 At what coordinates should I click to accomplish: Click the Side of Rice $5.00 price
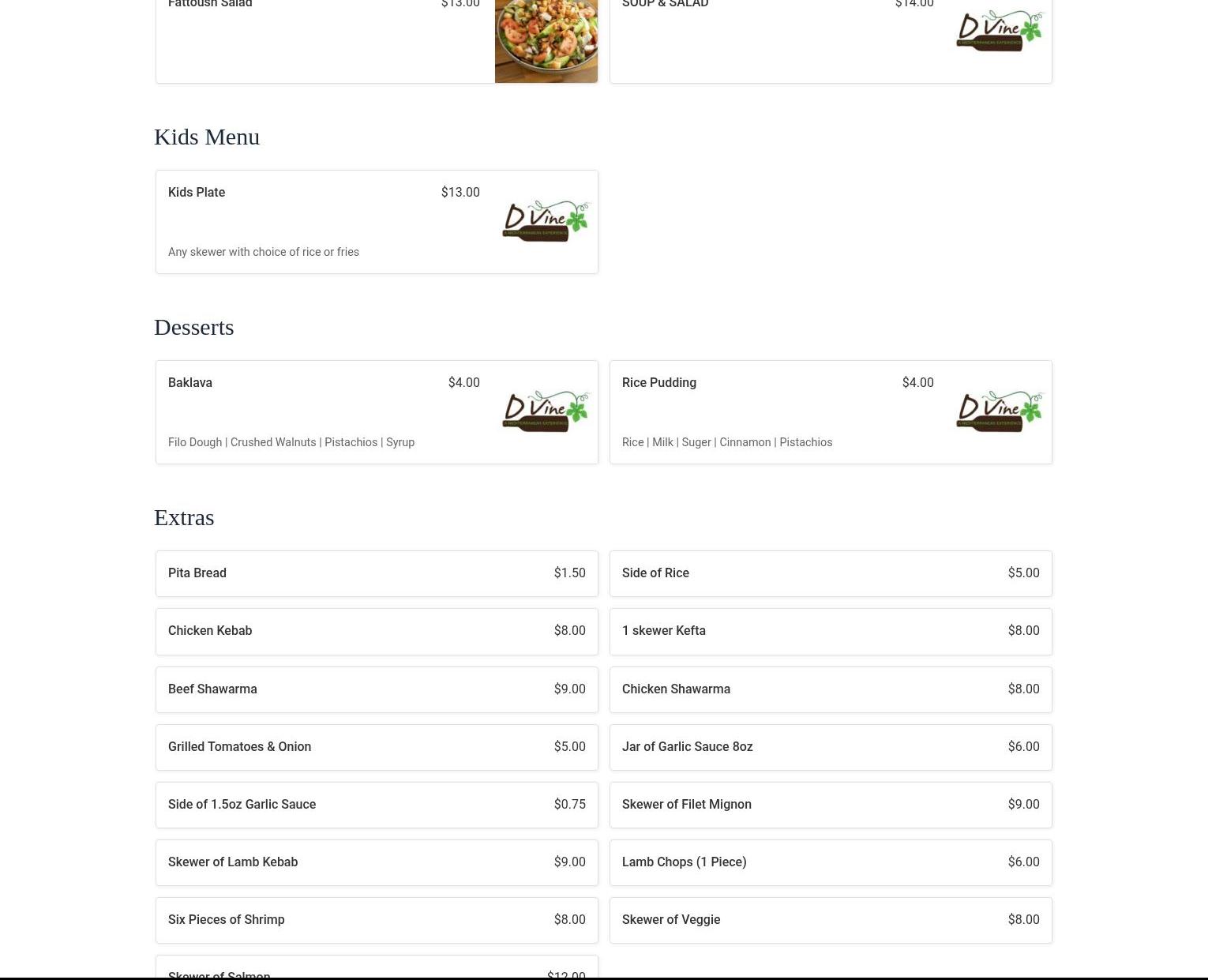click(1024, 573)
